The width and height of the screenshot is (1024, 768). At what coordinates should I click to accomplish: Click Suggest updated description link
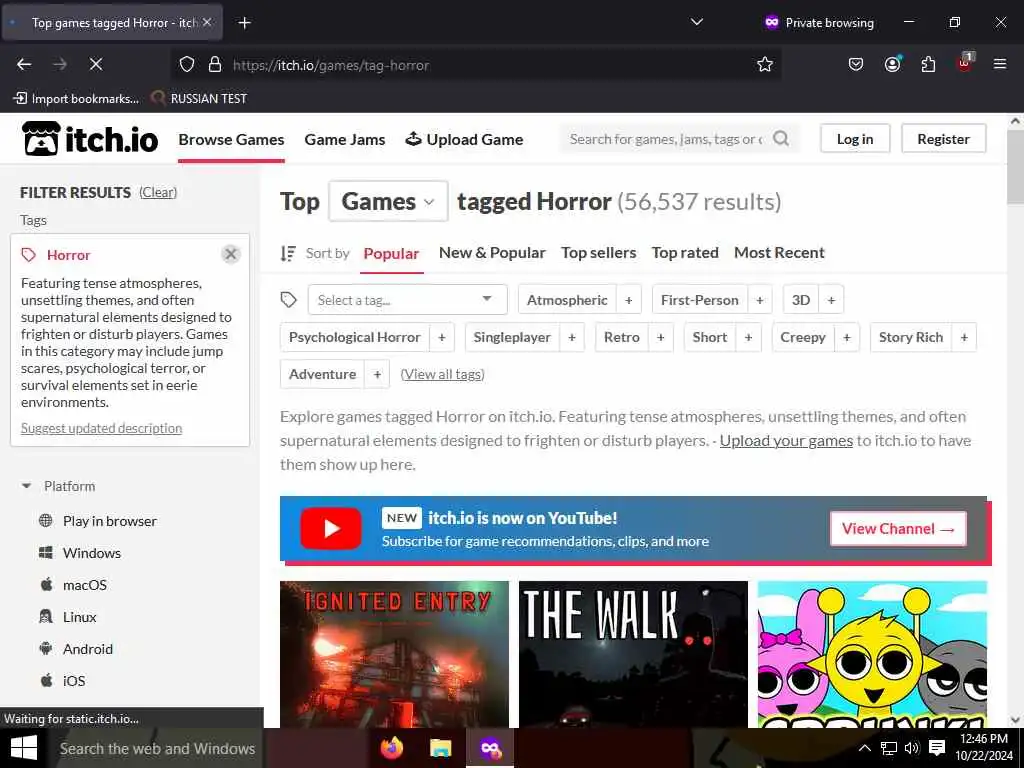pyautogui.click(x=101, y=428)
